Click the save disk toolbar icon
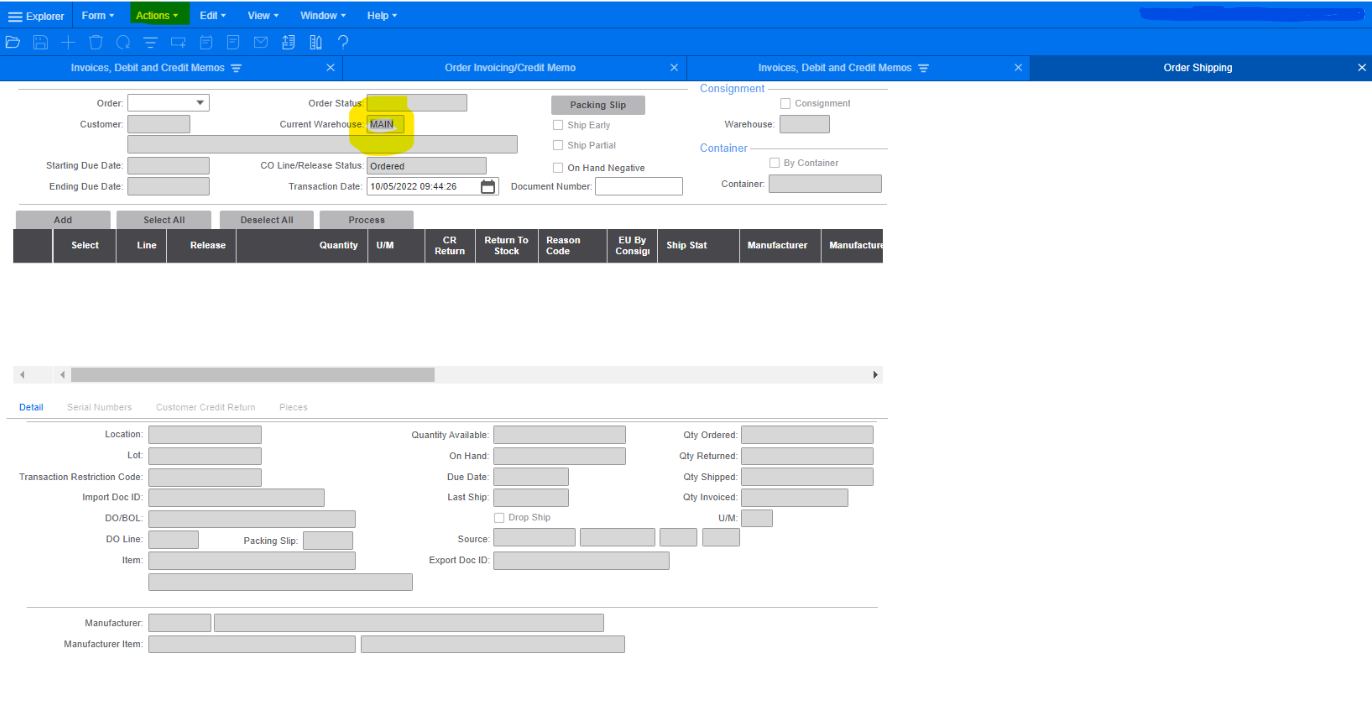Image resolution: width=1372 pixels, height=705 pixels. click(x=40, y=42)
